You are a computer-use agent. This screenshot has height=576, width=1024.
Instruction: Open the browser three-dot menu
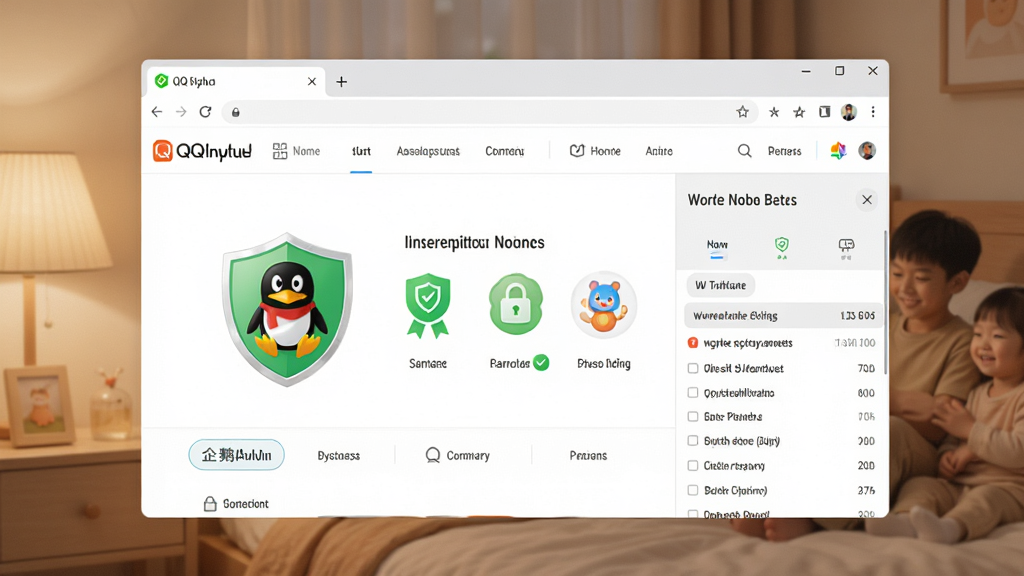click(x=873, y=112)
